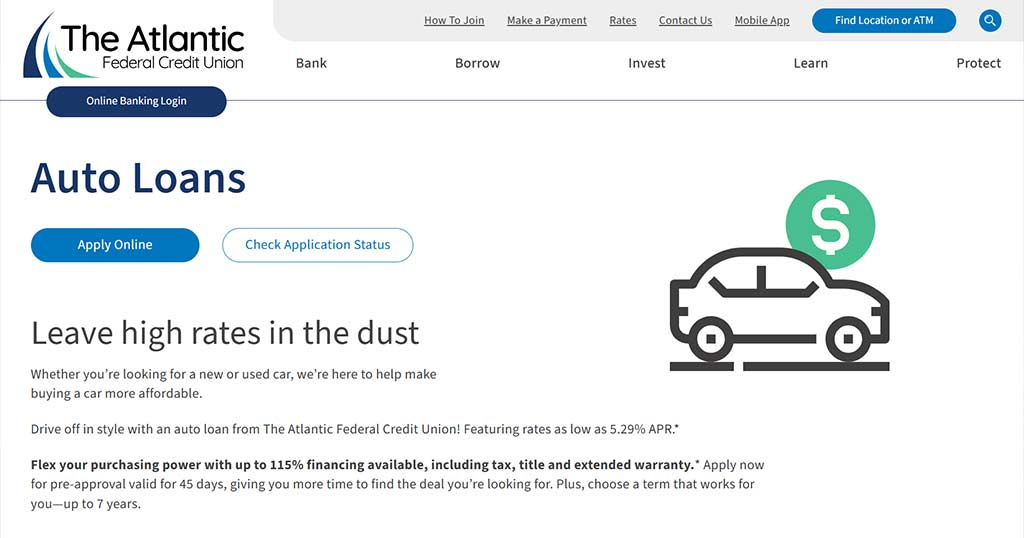Click the Auto Loans page heading
The width and height of the screenshot is (1024, 538).
[x=138, y=178]
